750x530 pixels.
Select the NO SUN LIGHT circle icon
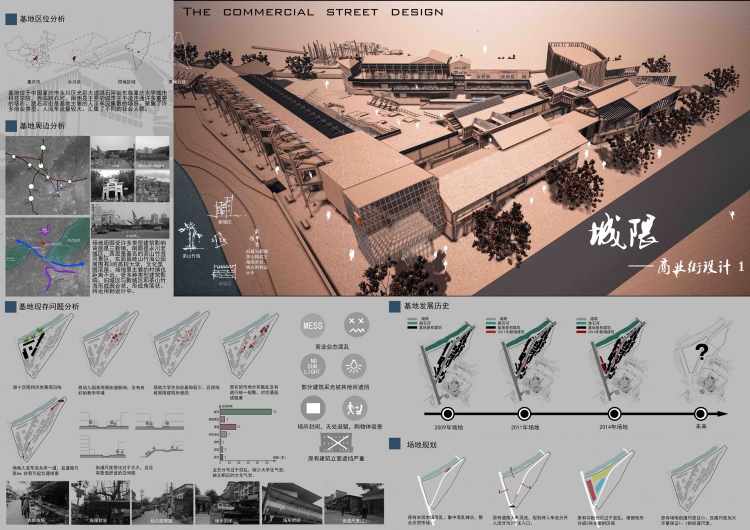click(313, 367)
